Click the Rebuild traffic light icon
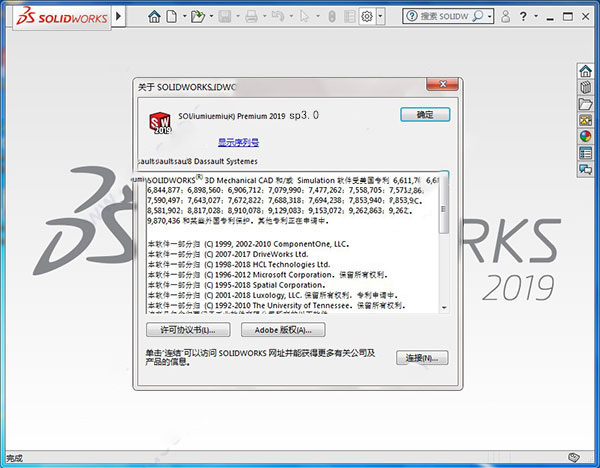This screenshot has width=600, height=468. (x=332, y=16)
